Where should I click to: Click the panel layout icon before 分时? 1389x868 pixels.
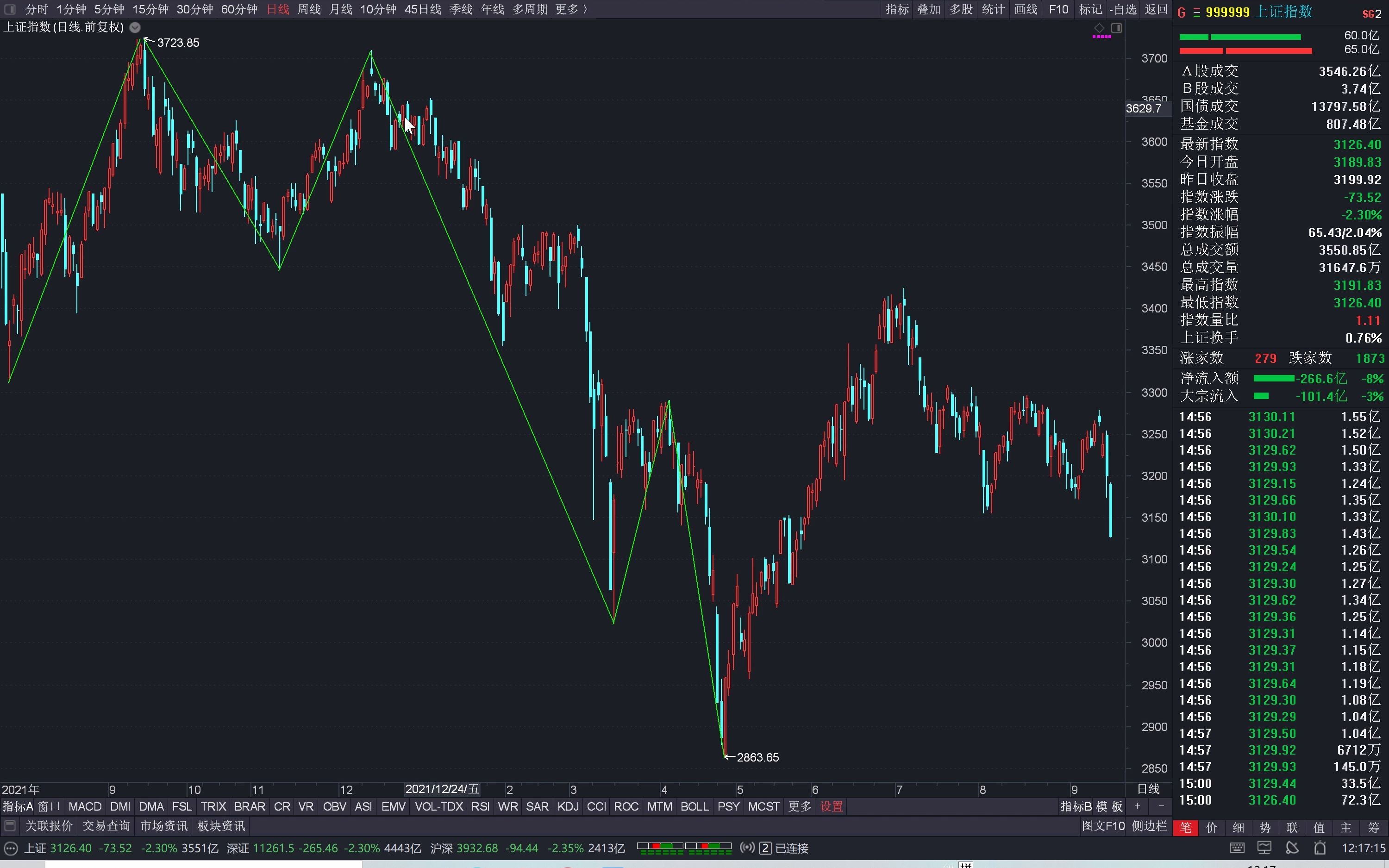pyautogui.click(x=10, y=9)
